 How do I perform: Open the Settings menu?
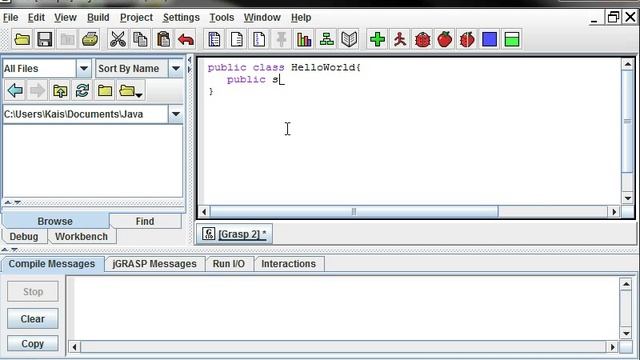tap(181, 18)
